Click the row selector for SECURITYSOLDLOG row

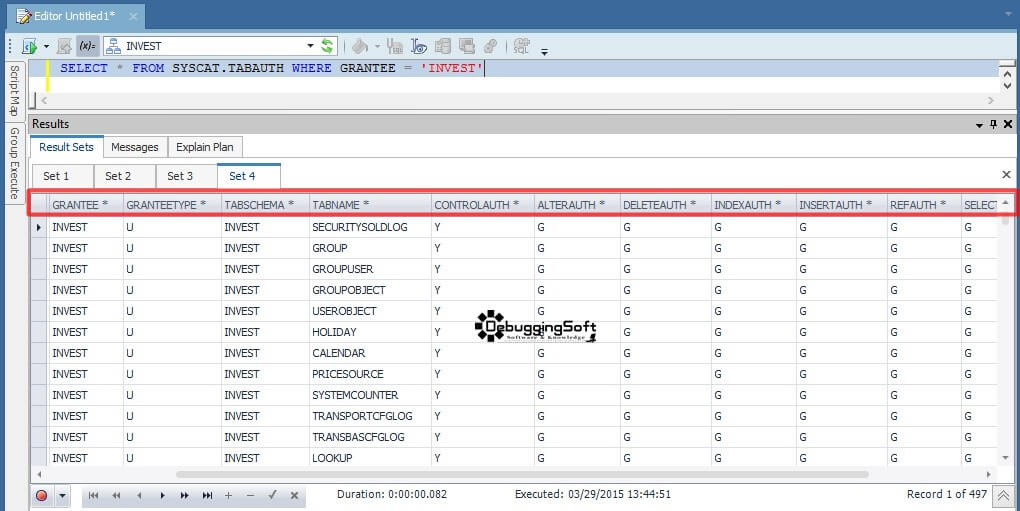(x=40, y=227)
